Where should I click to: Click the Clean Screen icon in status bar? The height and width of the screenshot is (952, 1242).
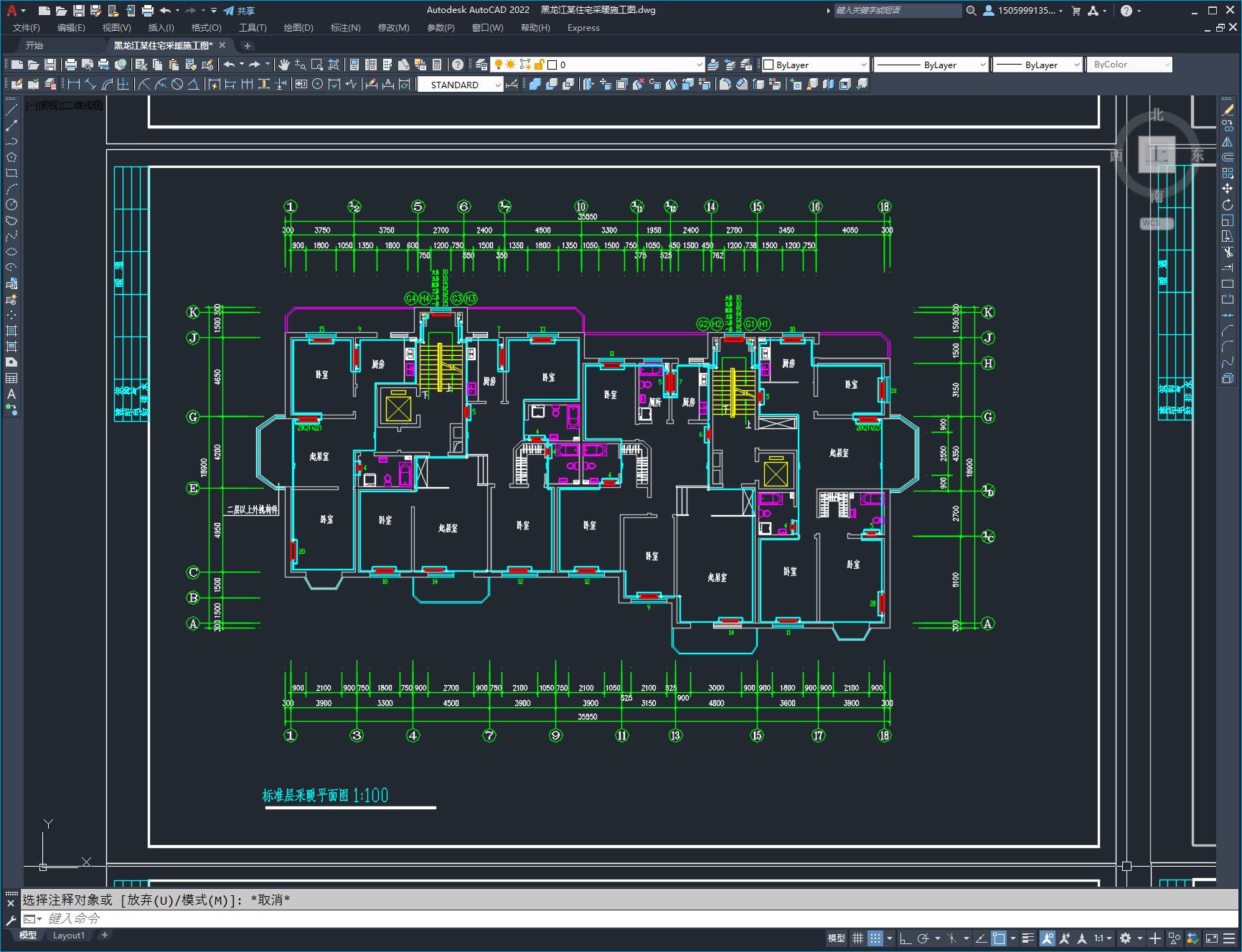[1211, 938]
